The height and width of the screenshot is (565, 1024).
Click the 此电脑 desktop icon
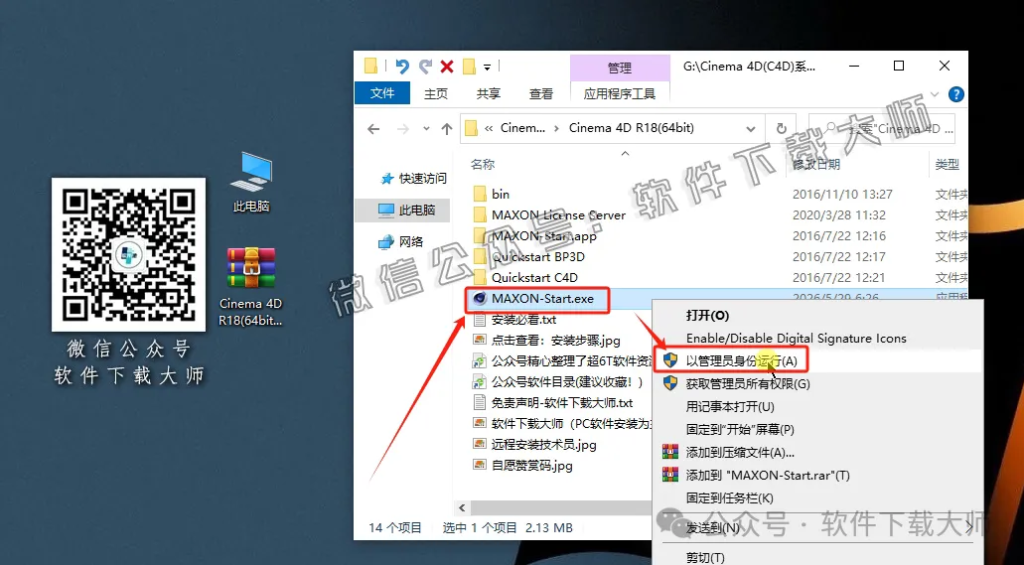[251, 182]
